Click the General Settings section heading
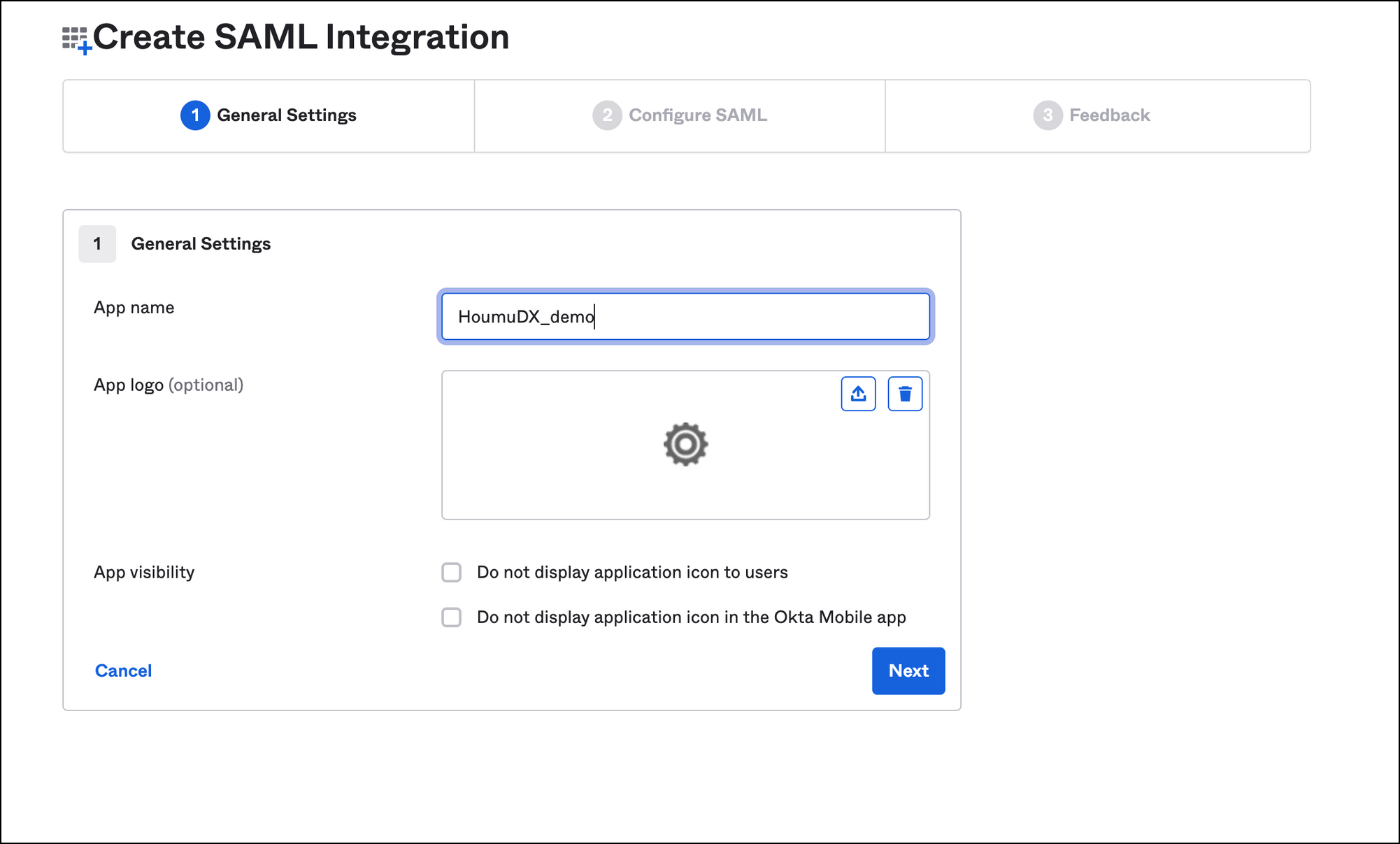Viewport: 1400px width, 844px height. [x=201, y=244]
